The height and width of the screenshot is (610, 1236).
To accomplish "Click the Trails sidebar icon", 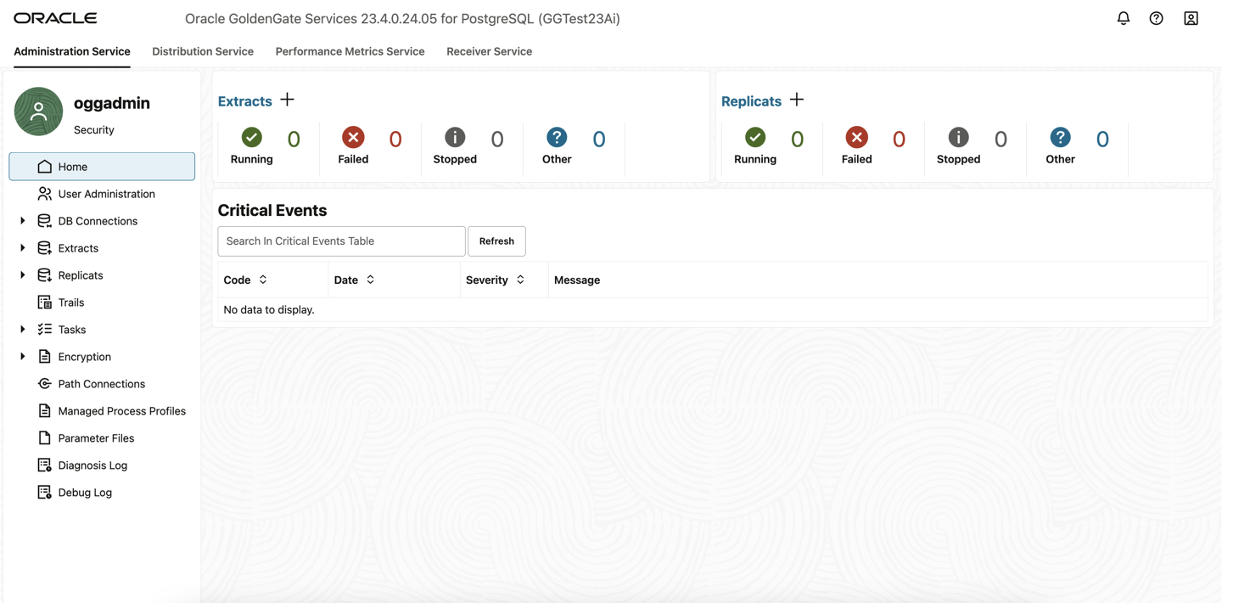I will pyautogui.click(x=44, y=302).
